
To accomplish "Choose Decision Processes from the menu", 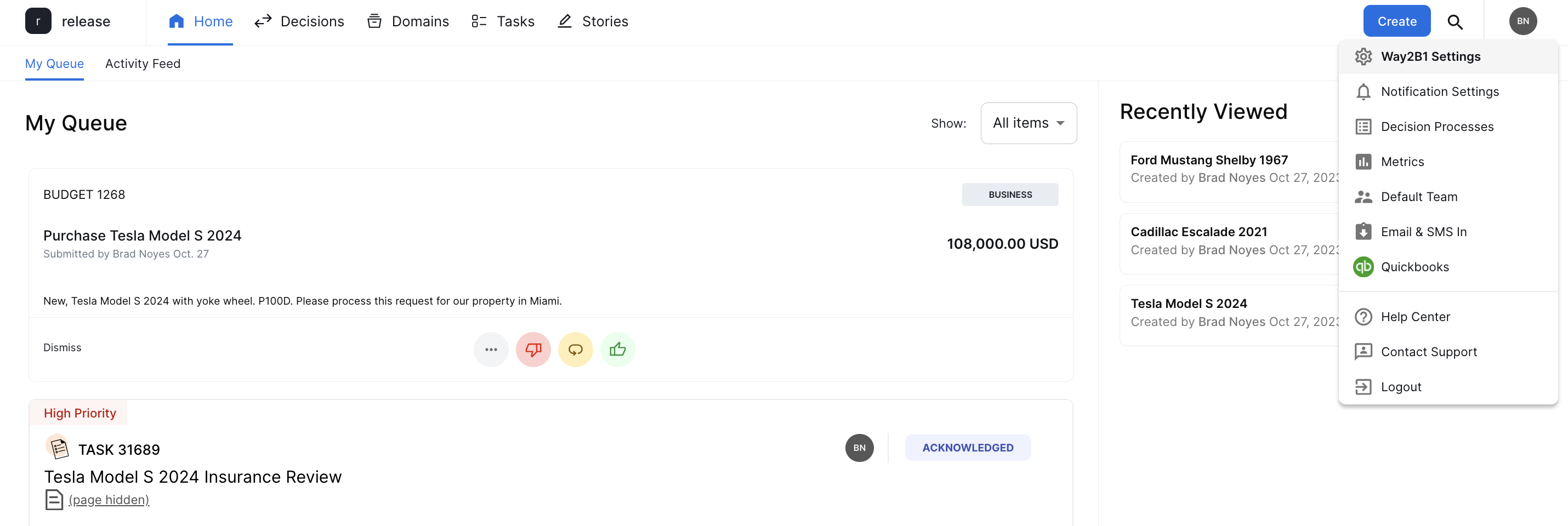I will pyautogui.click(x=1448, y=127).
